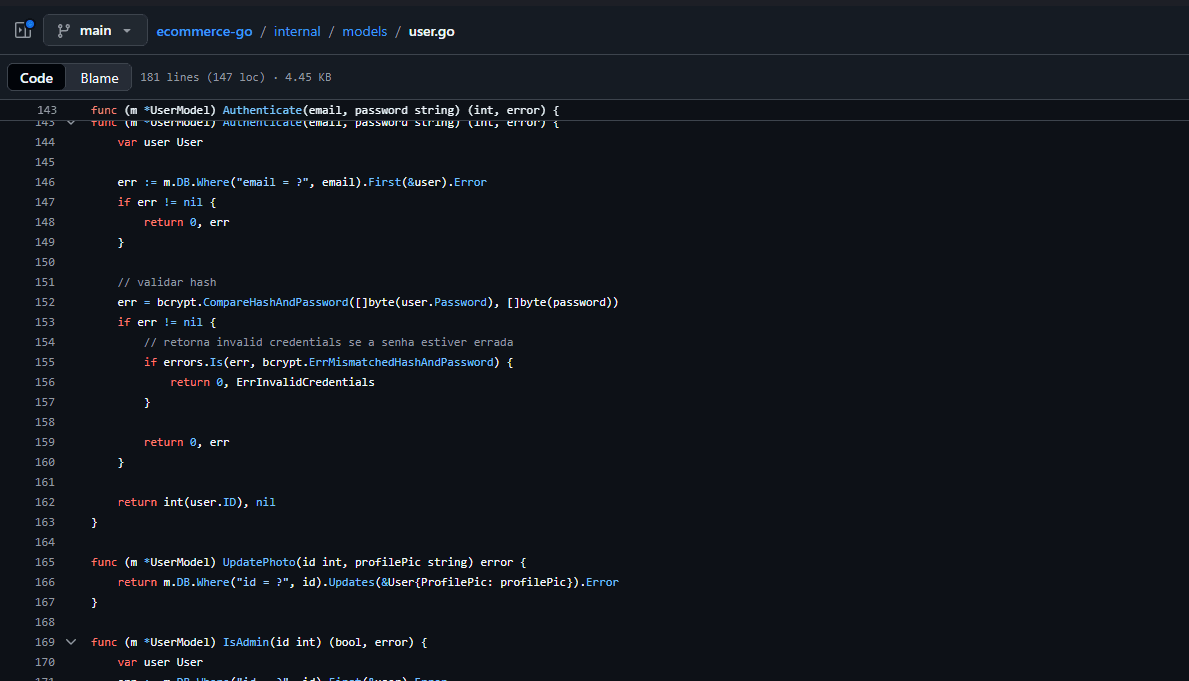Select line number 146 in the gutter
1189x681 pixels.
click(x=45, y=182)
